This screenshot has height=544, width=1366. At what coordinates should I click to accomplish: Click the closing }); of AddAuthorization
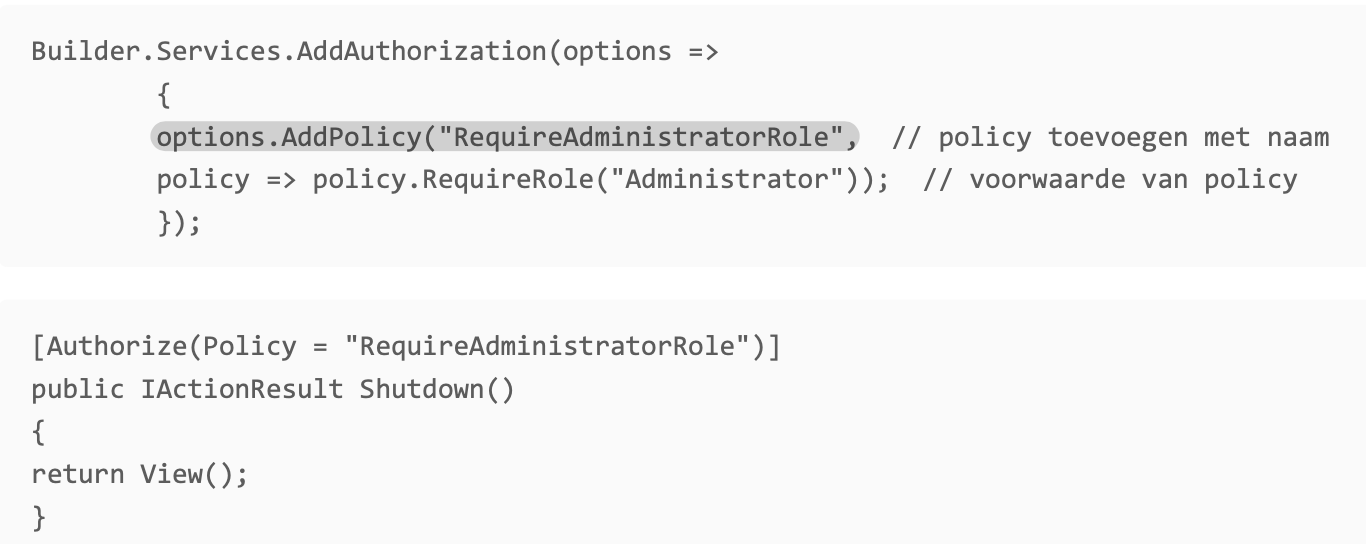tap(179, 222)
